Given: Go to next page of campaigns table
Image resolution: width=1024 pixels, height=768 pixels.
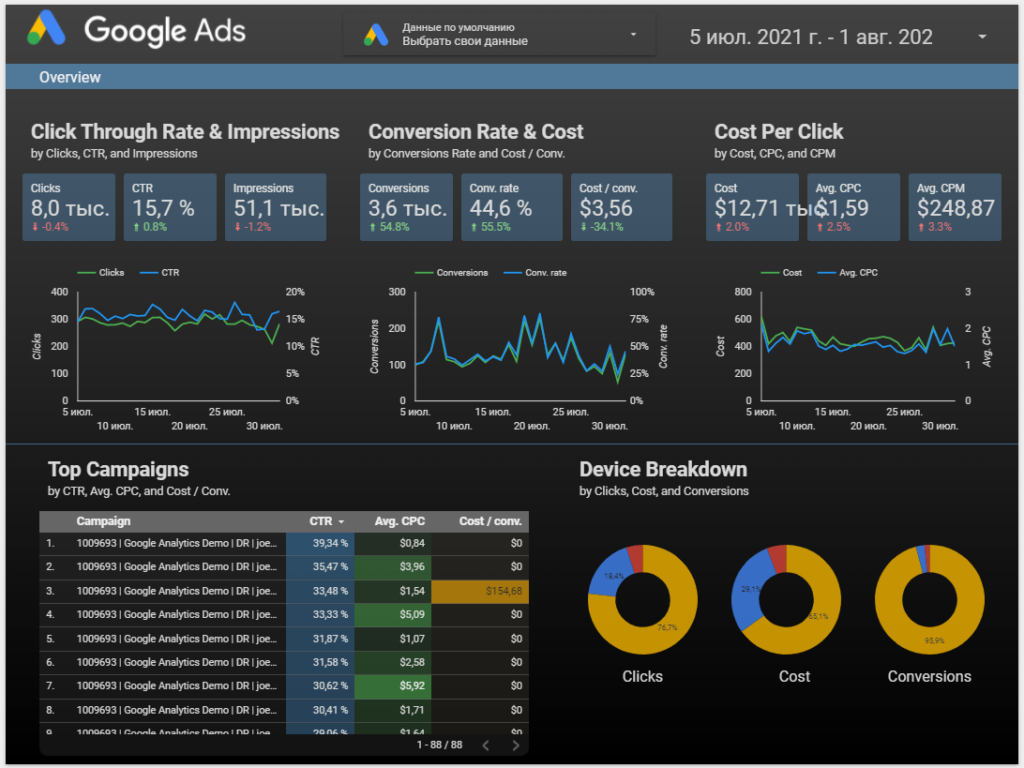Looking at the screenshot, I should pyautogui.click(x=516, y=745).
